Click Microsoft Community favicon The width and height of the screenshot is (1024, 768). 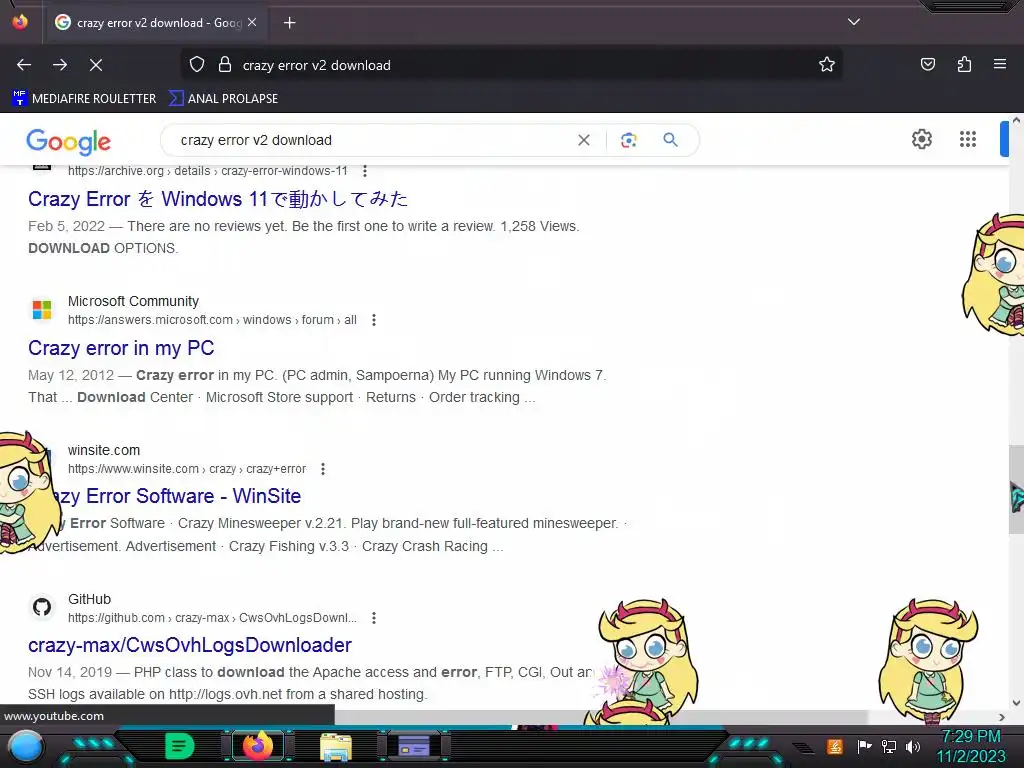click(x=42, y=310)
